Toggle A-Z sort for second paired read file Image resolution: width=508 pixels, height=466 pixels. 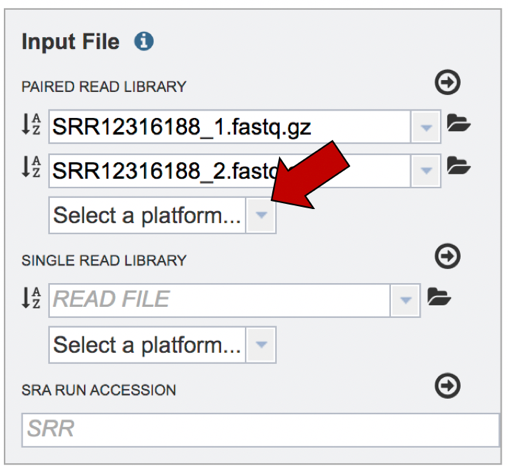click(31, 166)
